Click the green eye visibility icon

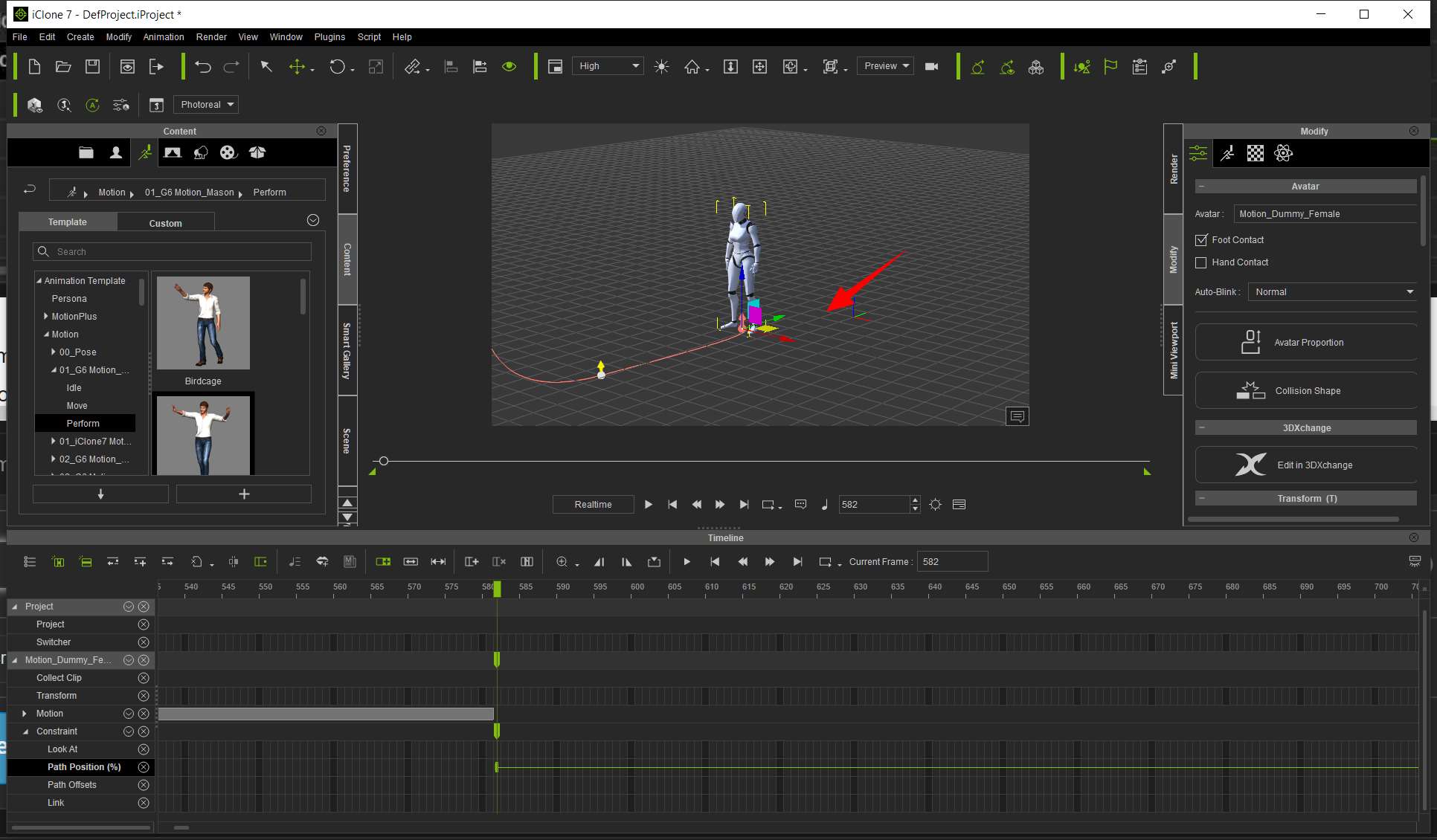click(x=509, y=67)
